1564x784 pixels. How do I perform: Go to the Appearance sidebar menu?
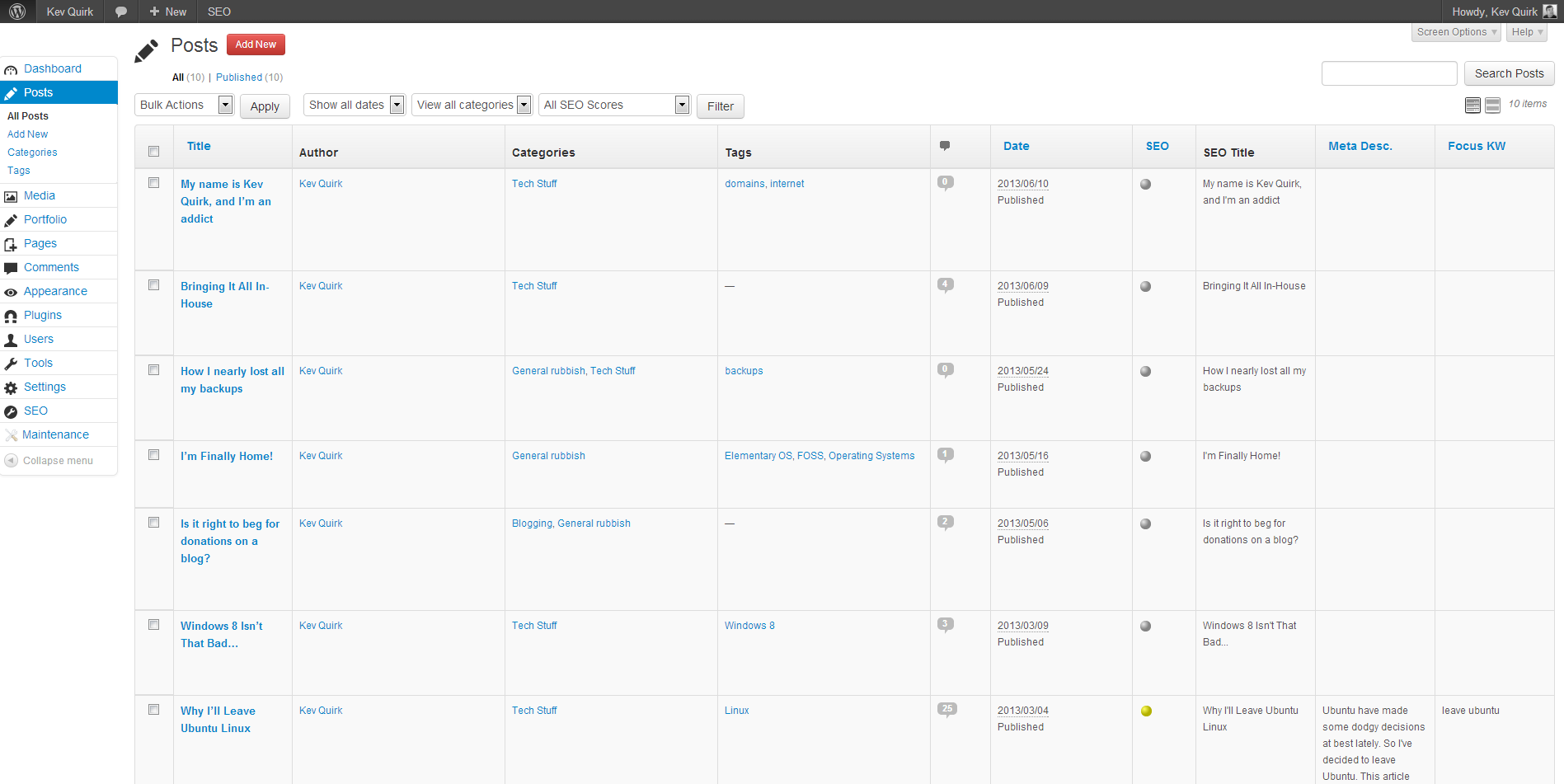pyautogui.click(x=55, y=291)
